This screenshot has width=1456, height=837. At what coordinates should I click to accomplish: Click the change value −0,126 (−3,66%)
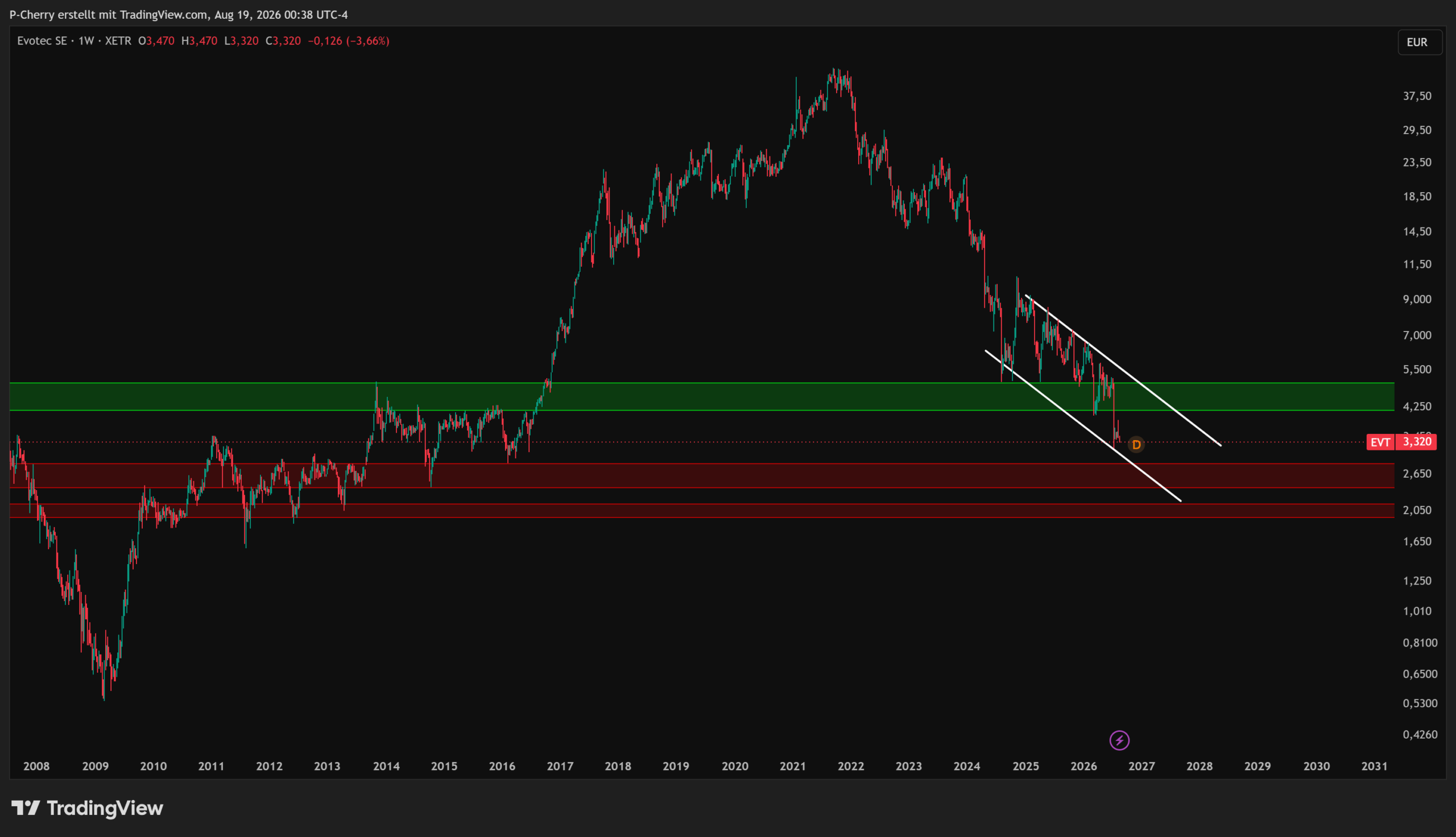pyautogui.click(x=349, y=41)
